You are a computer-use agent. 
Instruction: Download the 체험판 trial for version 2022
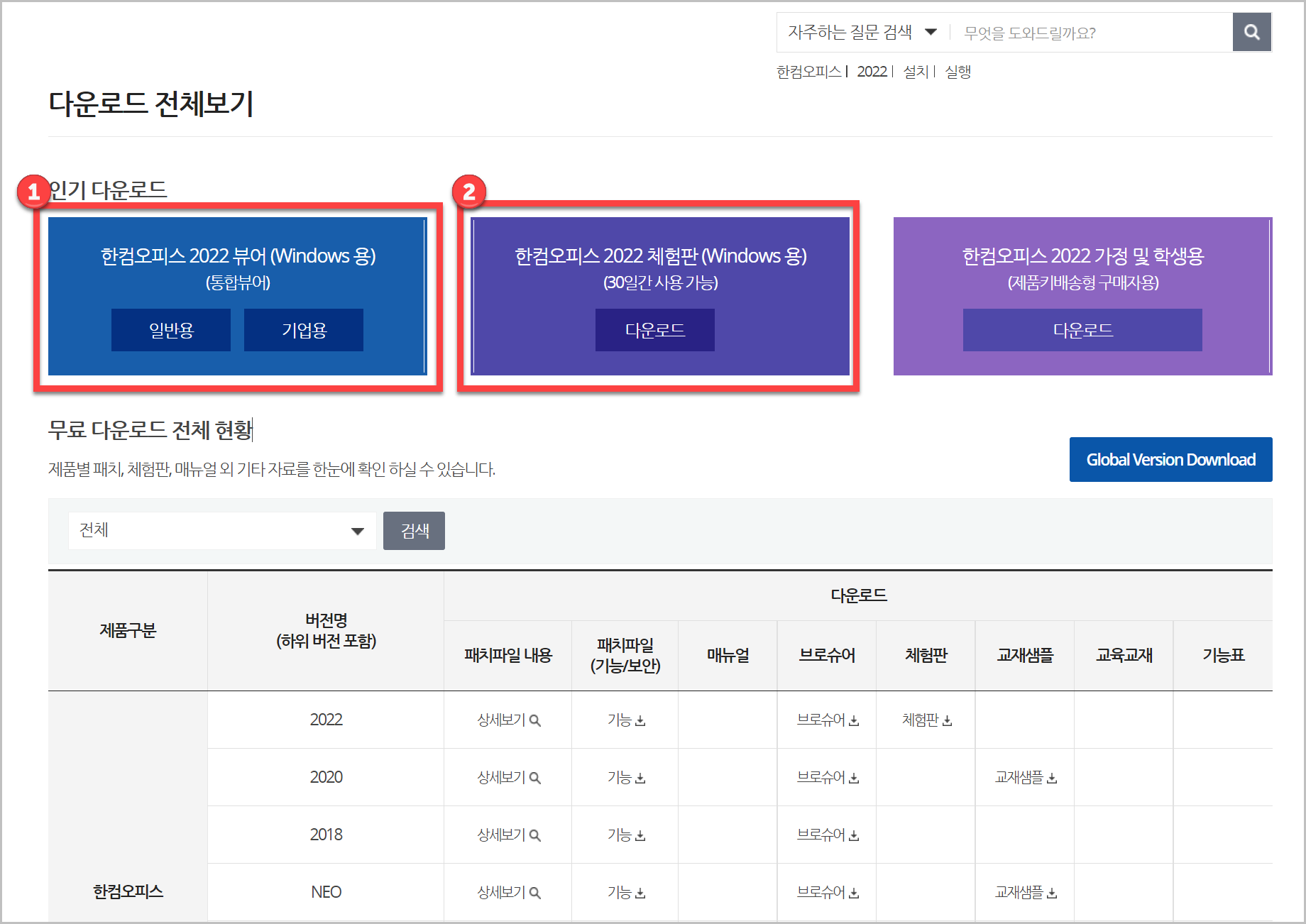925,720
